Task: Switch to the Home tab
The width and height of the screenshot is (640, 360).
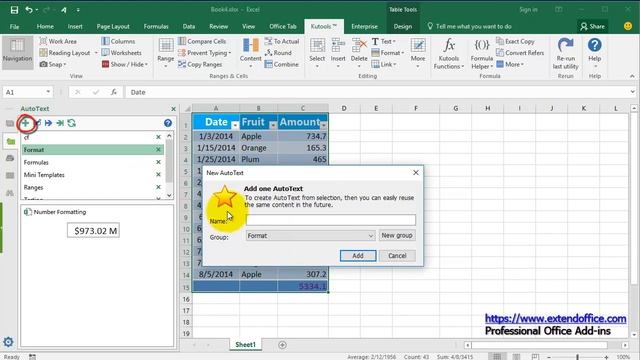Action: [x=45, y=26]
